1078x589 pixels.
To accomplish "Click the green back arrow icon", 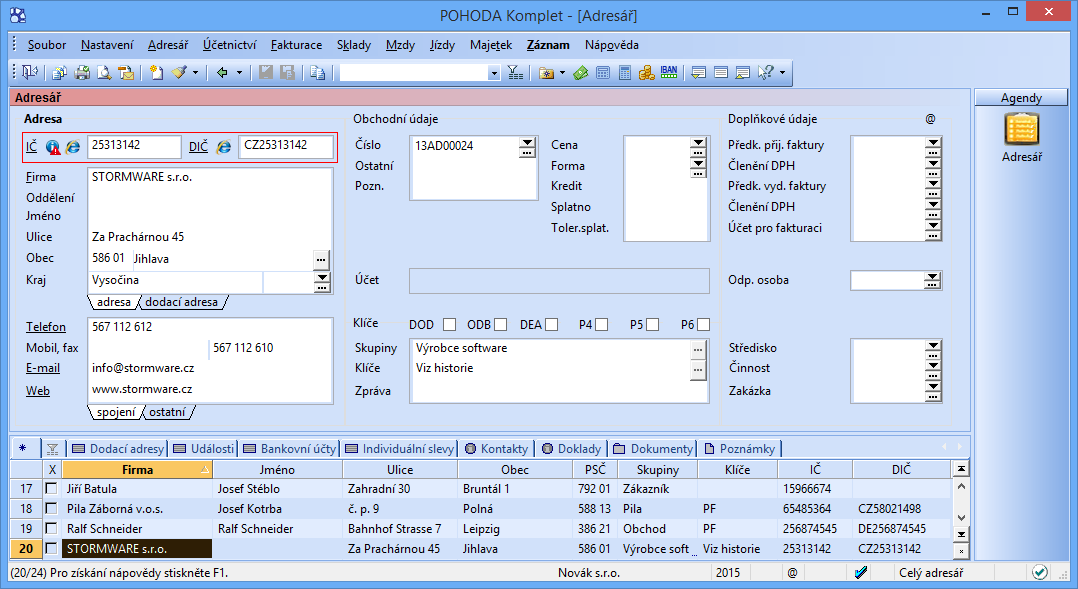I will pos(222,72).
